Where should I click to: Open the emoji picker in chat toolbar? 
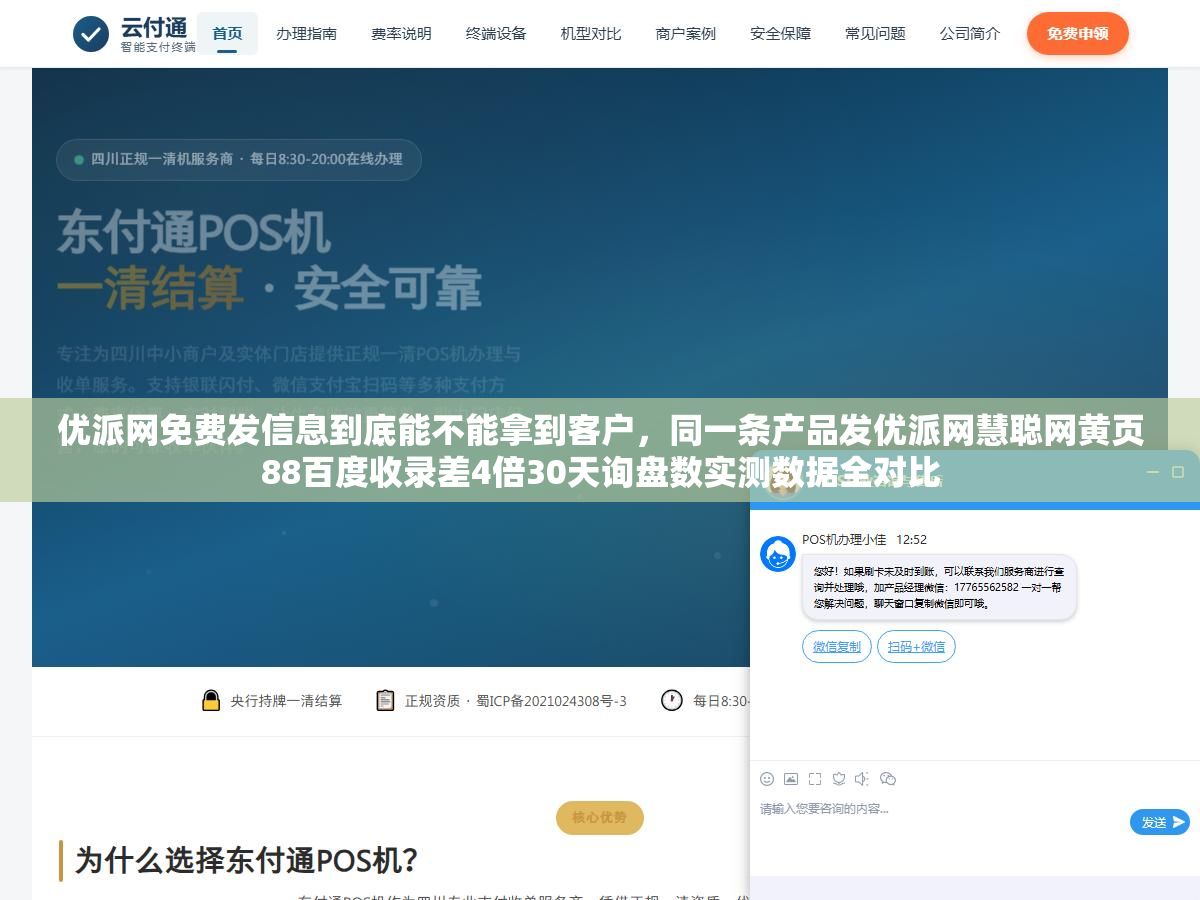767,779
